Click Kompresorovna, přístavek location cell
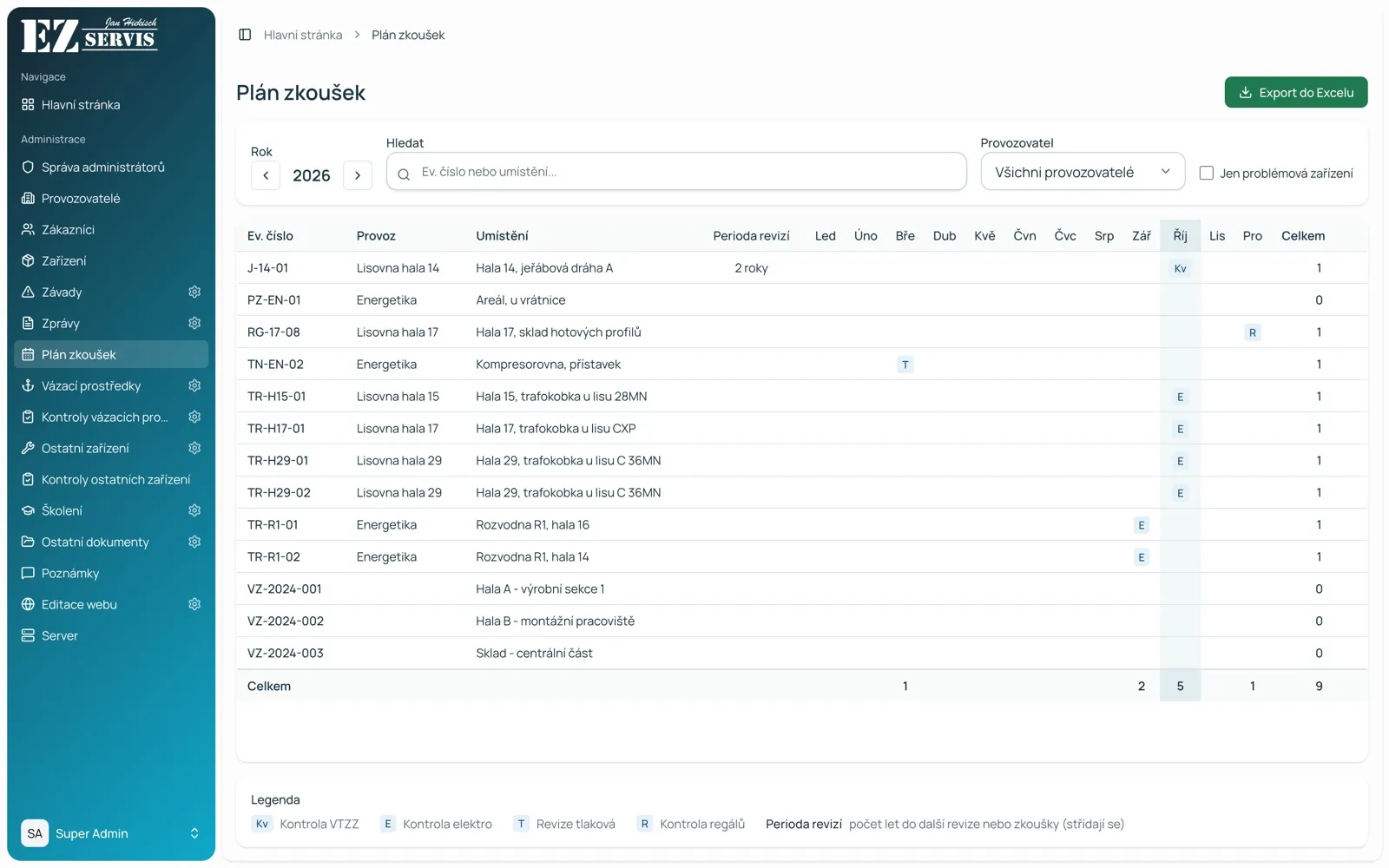 548,365
